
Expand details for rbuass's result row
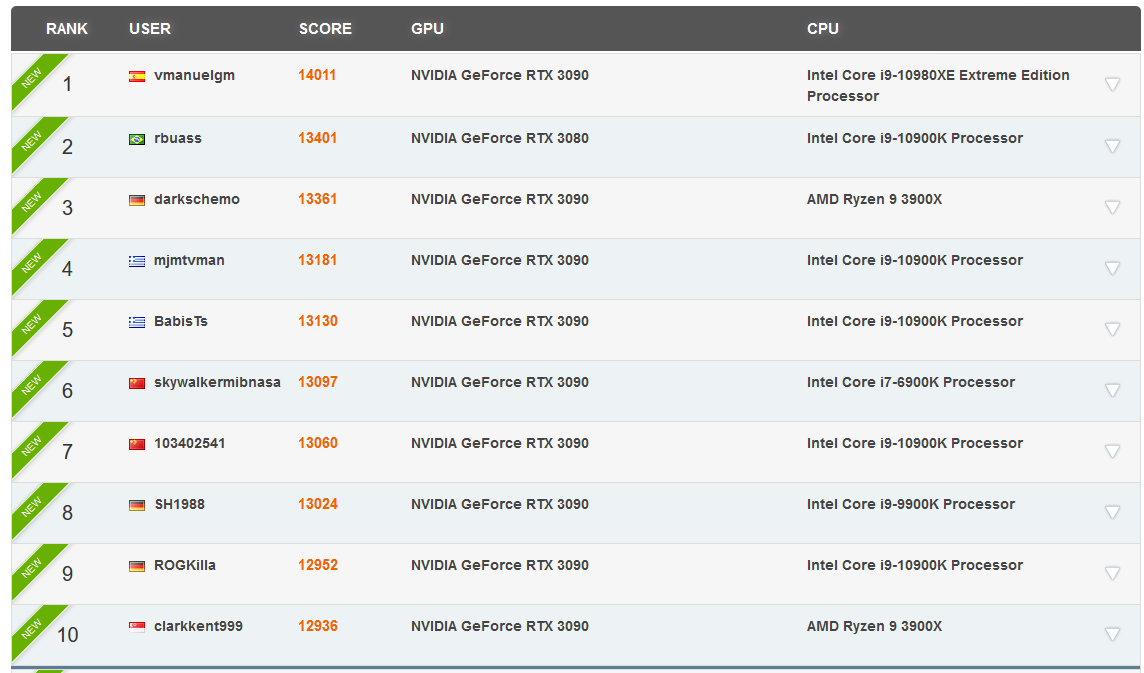coord(1112,146)
